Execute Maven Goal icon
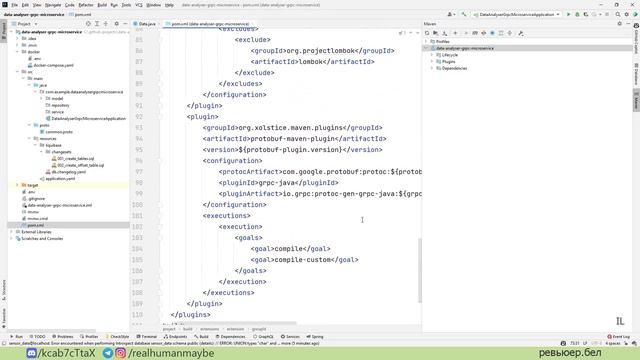The height and width of the screenshot is (360, 640). [475, 33]
